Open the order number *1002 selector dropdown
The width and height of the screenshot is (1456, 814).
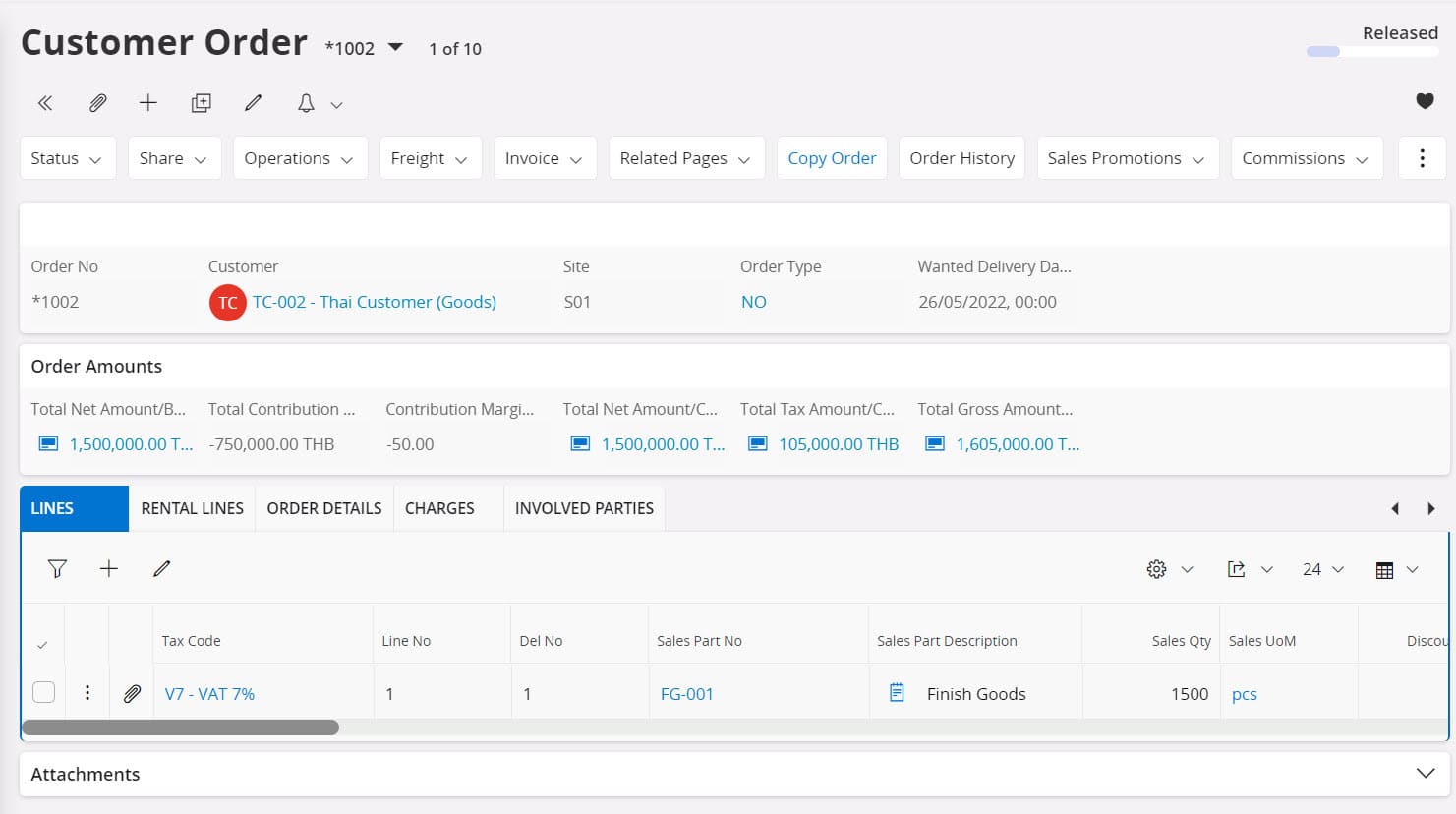(395, 47)
